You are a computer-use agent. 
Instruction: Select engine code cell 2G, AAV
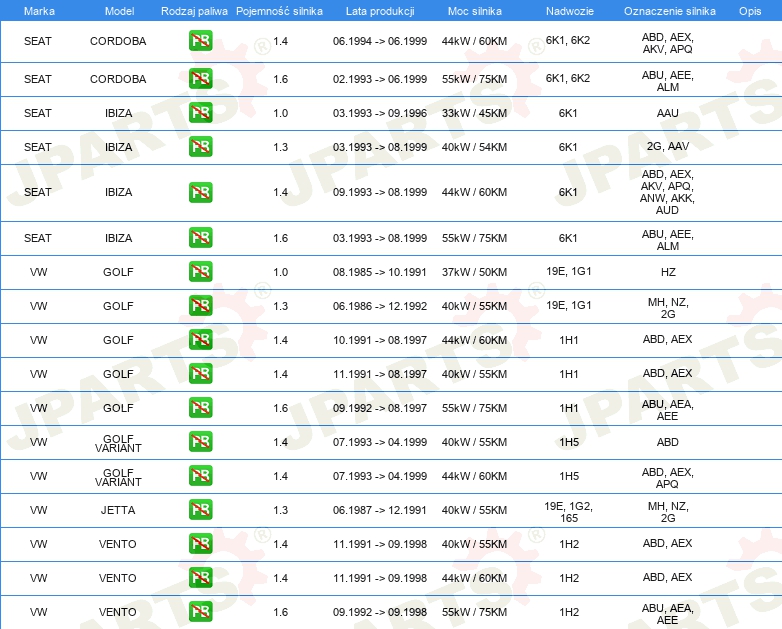click(668, 146)
